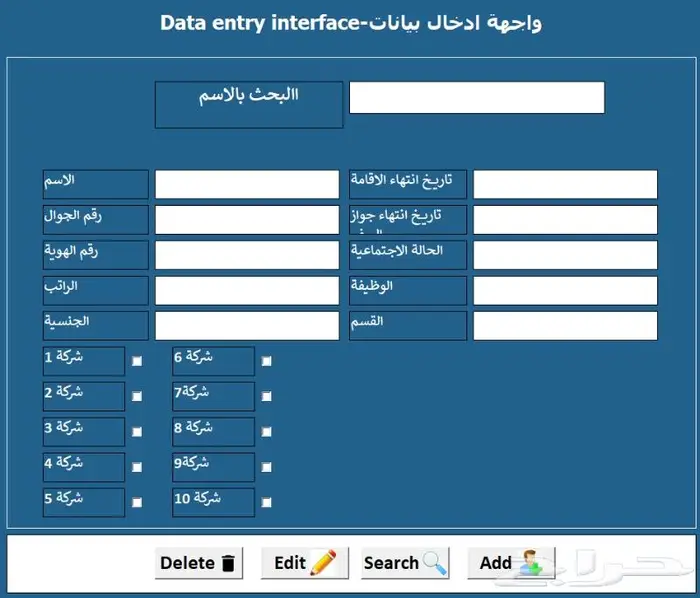Image resolution: width=700 pixels, height=598 pixels.
Task: Click the تاريخ انتهاء الاقامة input field
Action: [565, 185]
